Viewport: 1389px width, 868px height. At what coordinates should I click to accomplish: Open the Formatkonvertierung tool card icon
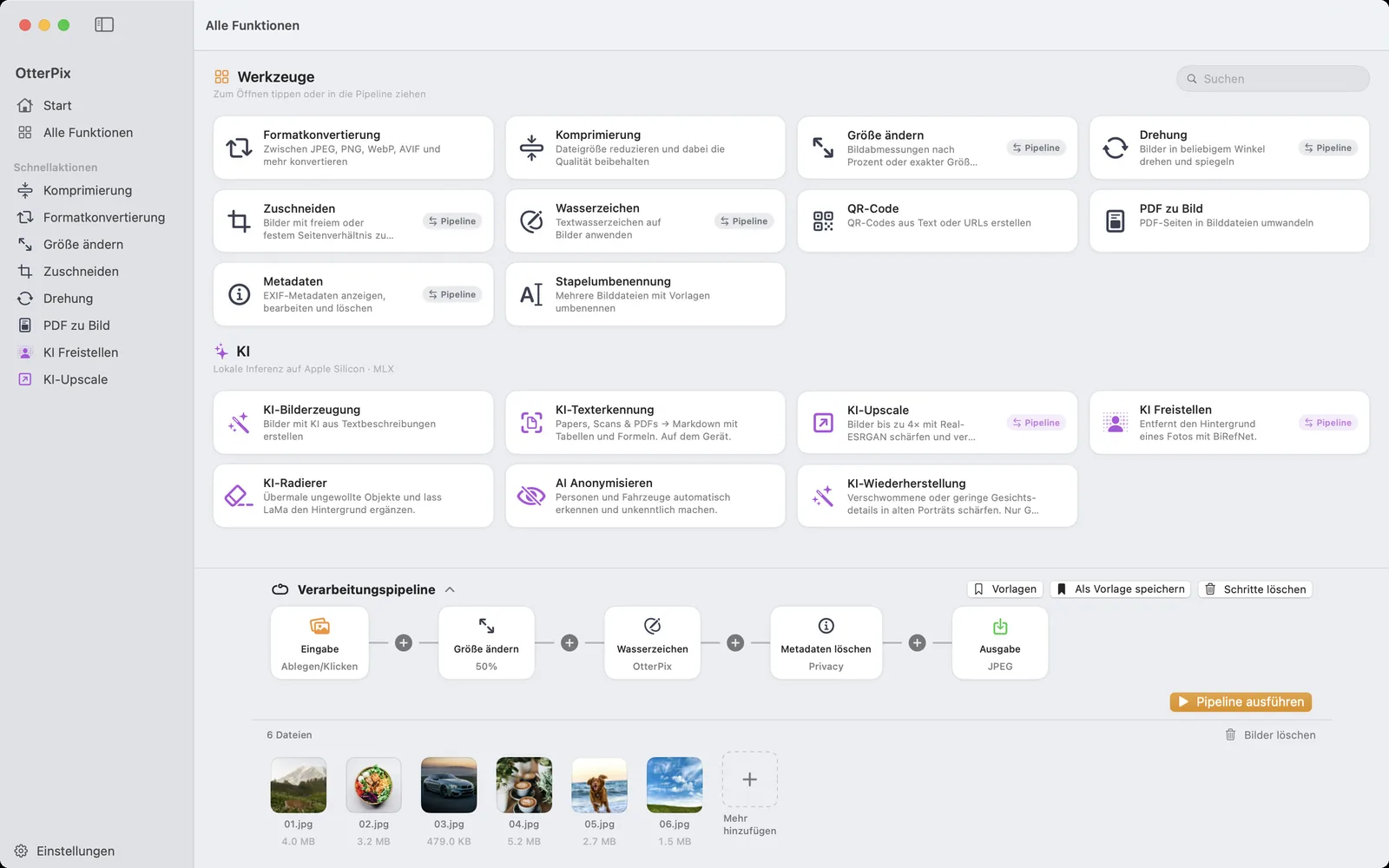239,148
